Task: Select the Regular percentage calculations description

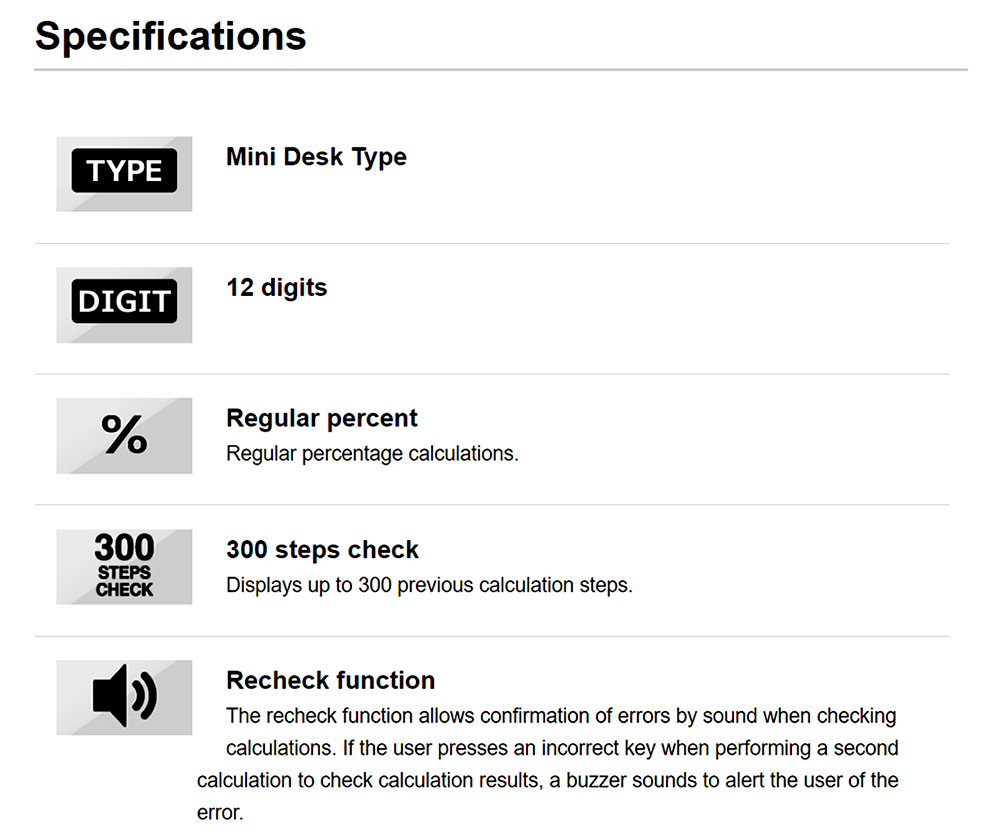Action: point(372,454)
